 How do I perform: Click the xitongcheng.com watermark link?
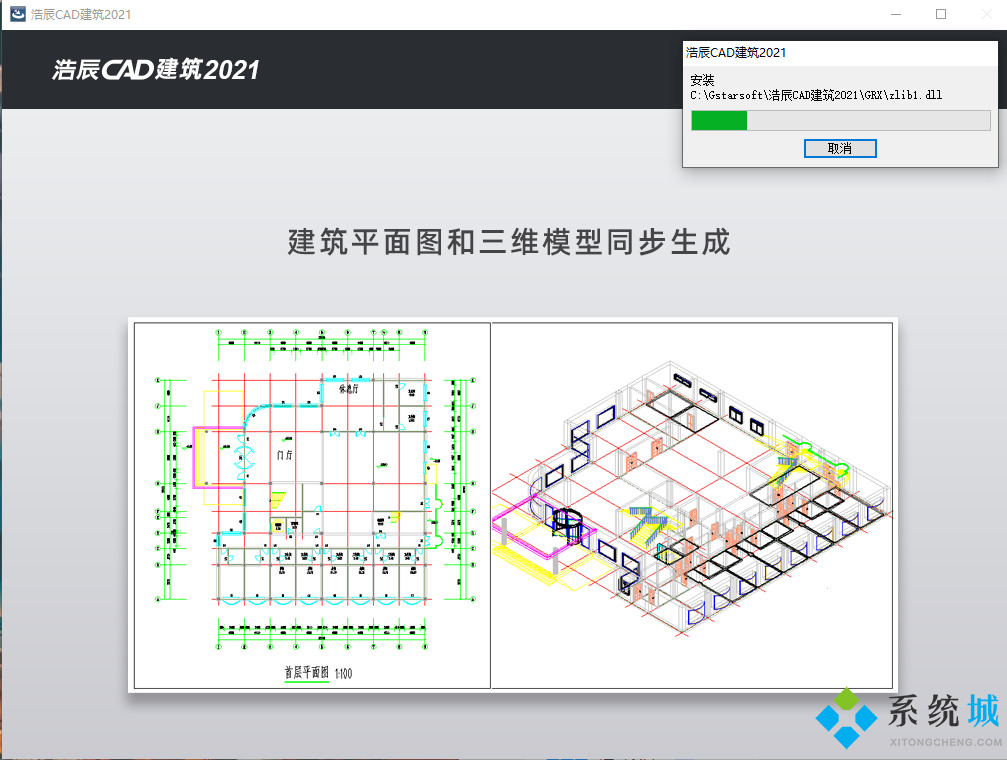pos(944,743)
